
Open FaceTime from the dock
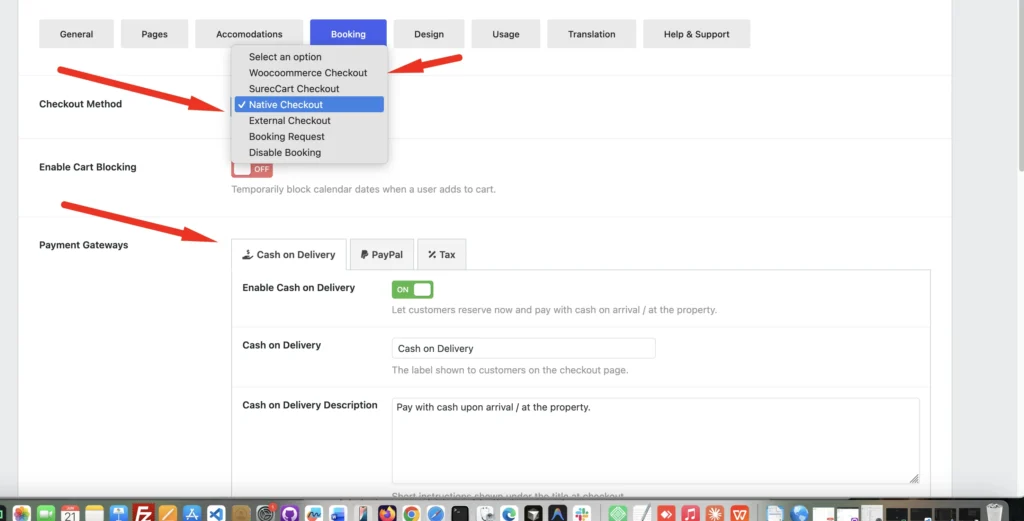46,513
